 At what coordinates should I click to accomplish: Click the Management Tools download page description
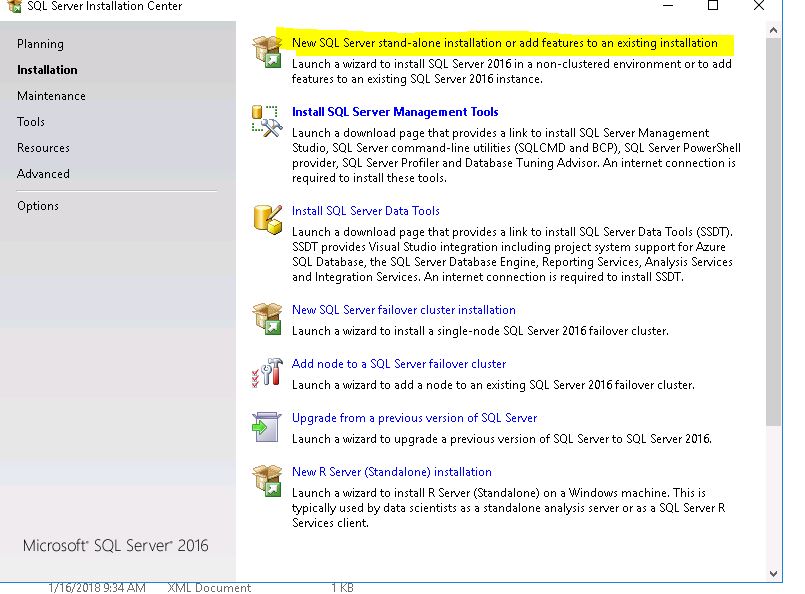tap(516, 156)
